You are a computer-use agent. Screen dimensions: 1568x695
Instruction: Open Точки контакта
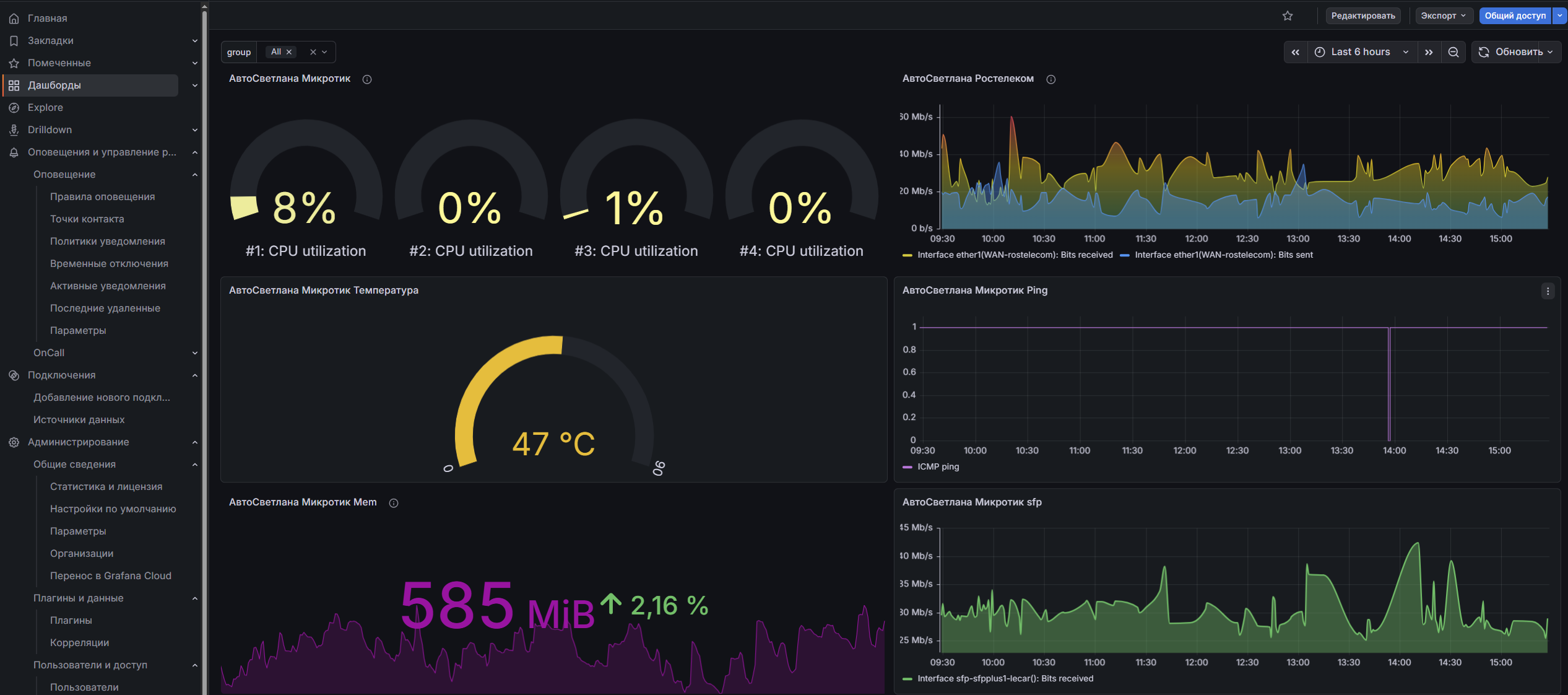pyautogui.click(x=87, y=219)
